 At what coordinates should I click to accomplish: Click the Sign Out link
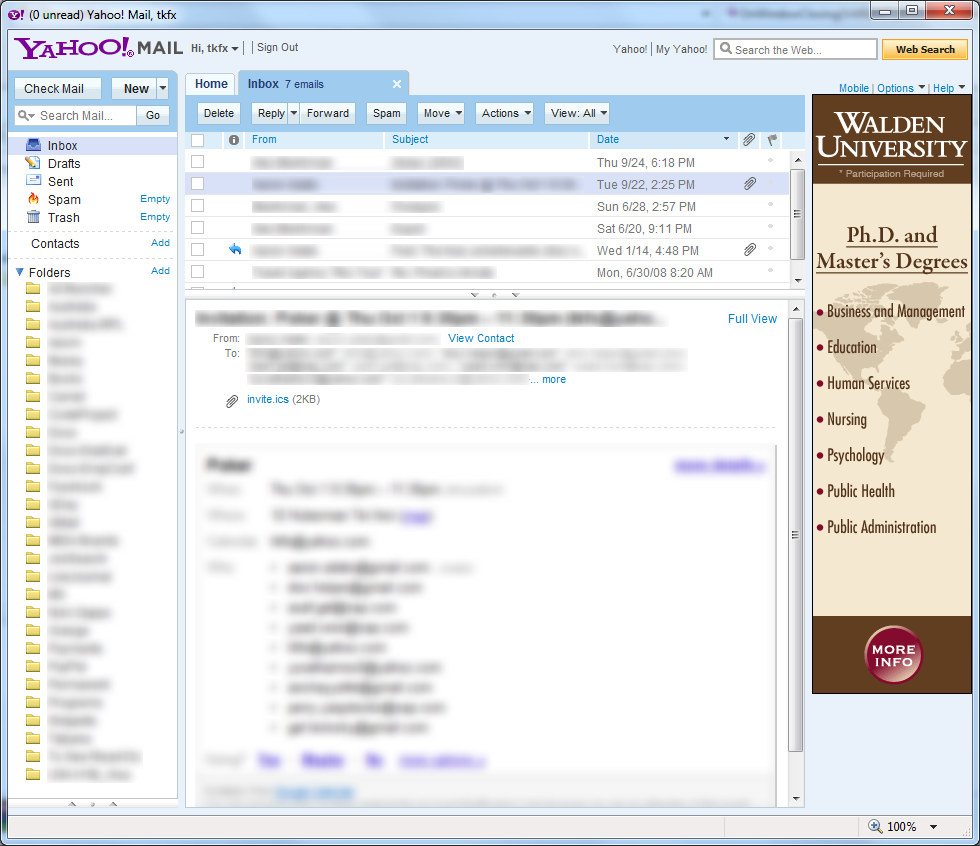click(278, 47)
